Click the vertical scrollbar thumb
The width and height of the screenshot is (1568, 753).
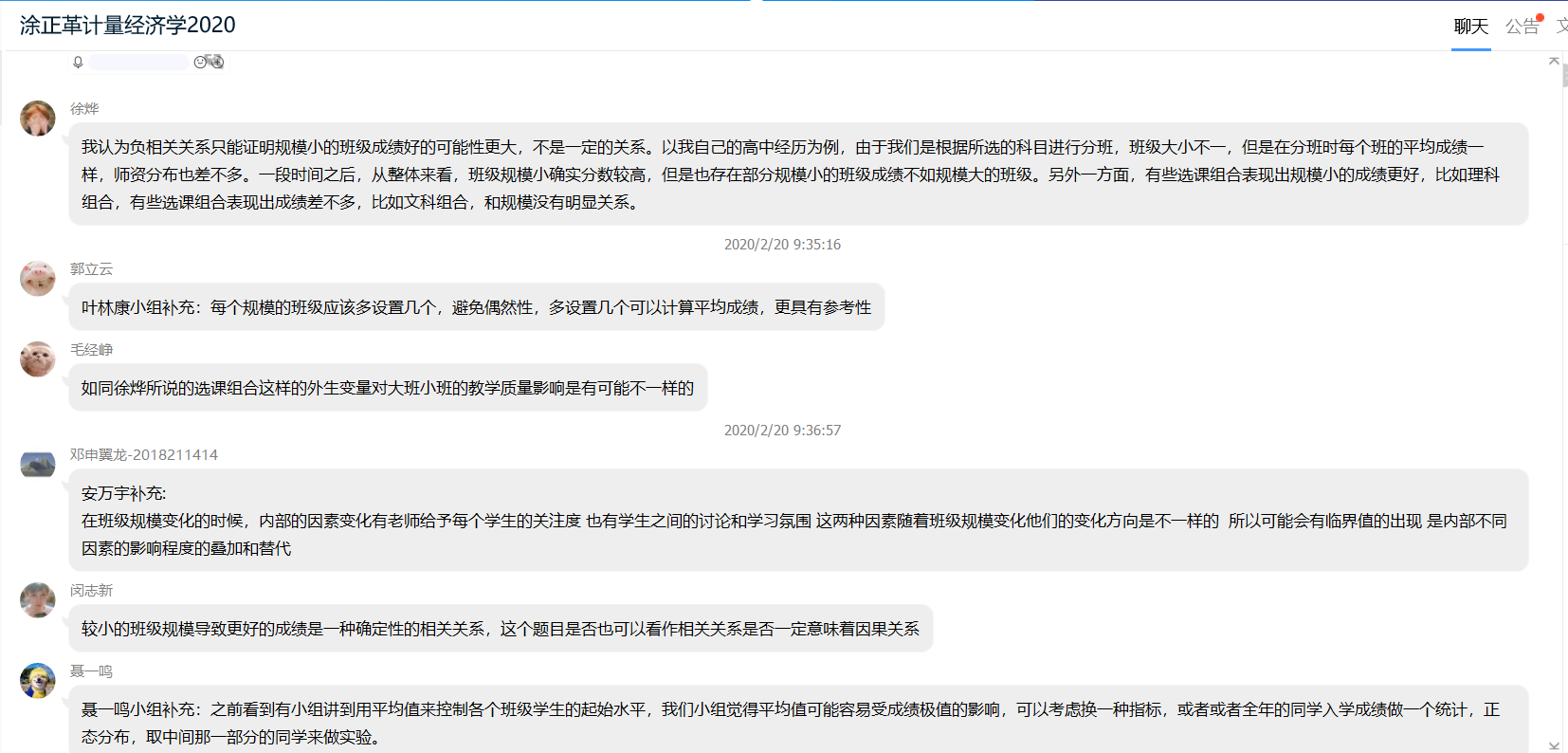tap(1564, 76)
